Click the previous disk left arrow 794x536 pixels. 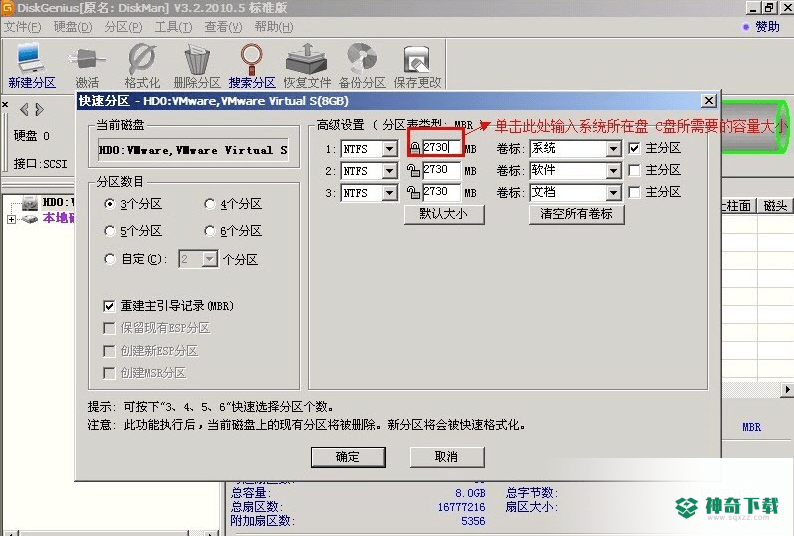pos(24,109)
